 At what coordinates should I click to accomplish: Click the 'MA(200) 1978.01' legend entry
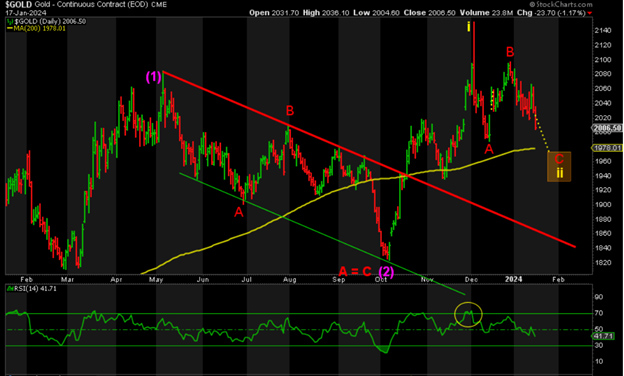39,28
